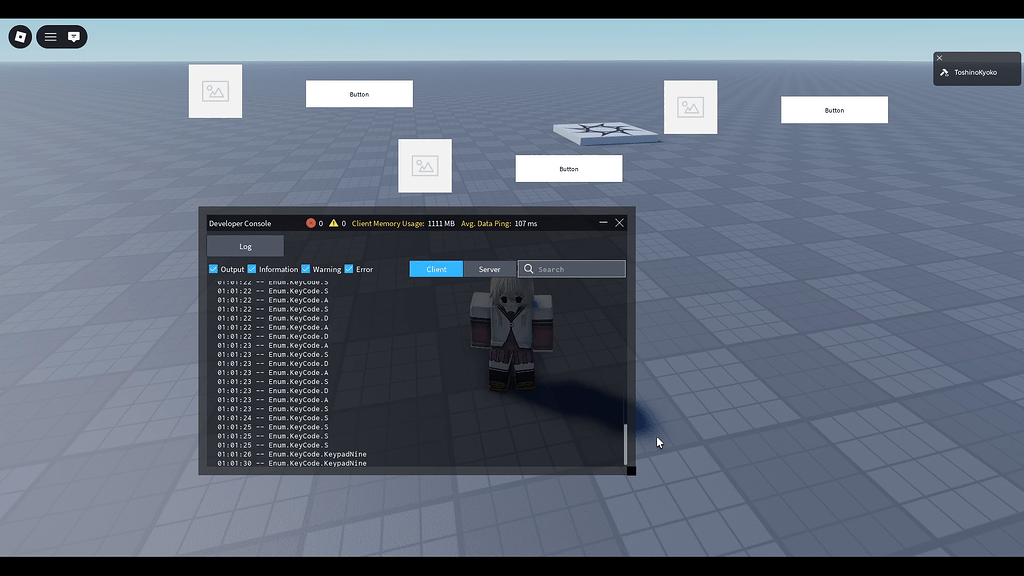
Task: Click the magnifier search icon
Action: tap(529, 269)
